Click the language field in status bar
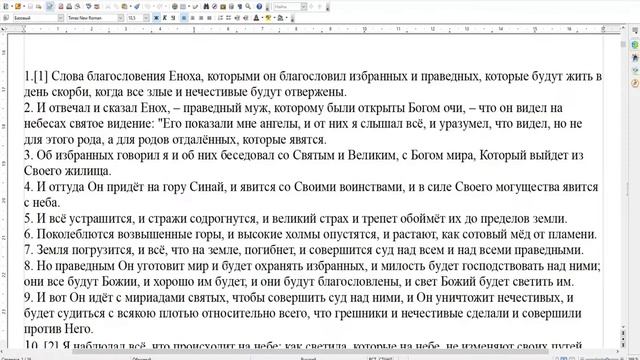Image resolution: width=640 pixels, height=360 pixels. 308,358
